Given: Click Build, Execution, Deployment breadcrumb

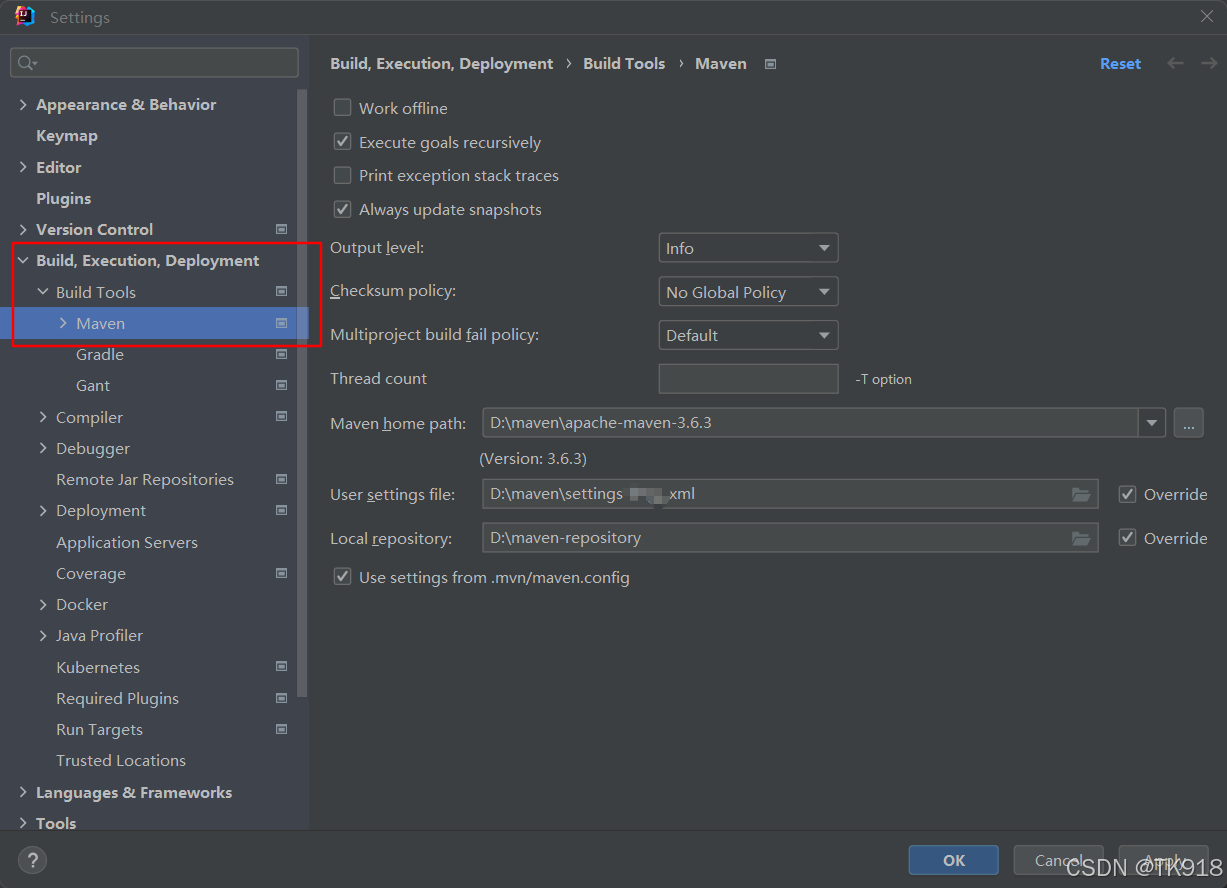Looking at the screenshot, I should point(441,63).
